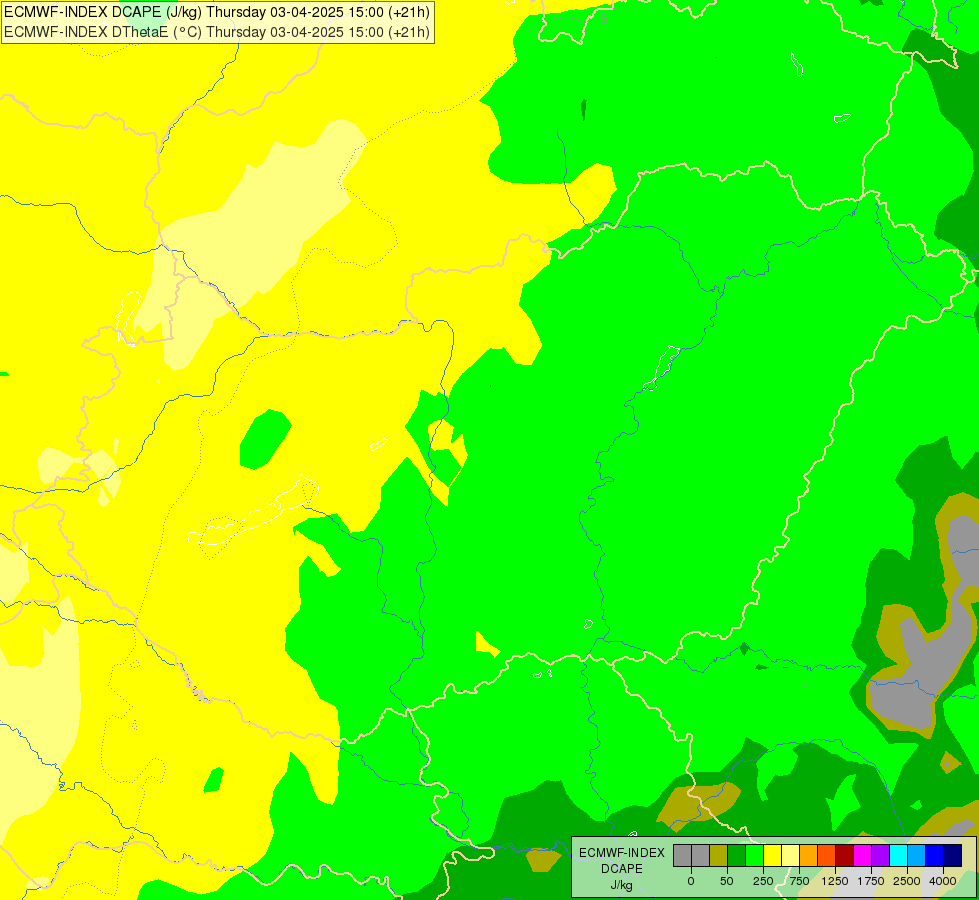Click the legend value 2500
Screen dimensions: 979x900
coord(907,881)
